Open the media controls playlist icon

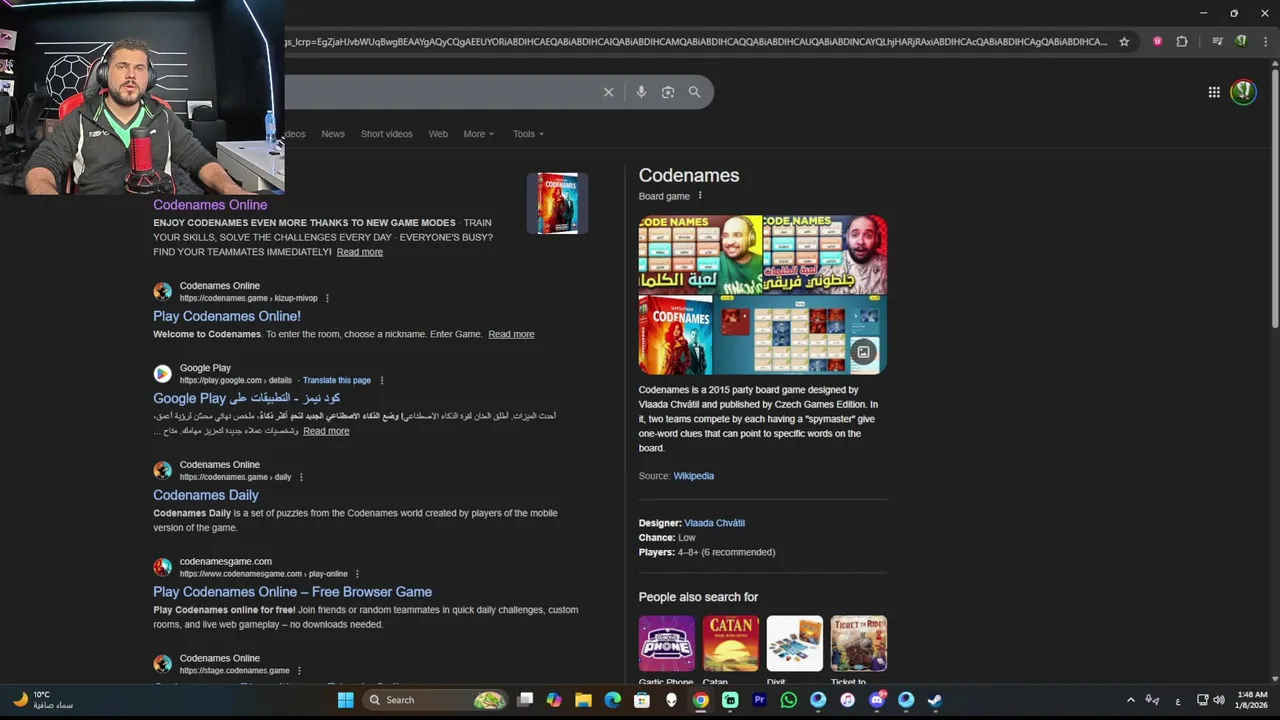point(1217,42)
